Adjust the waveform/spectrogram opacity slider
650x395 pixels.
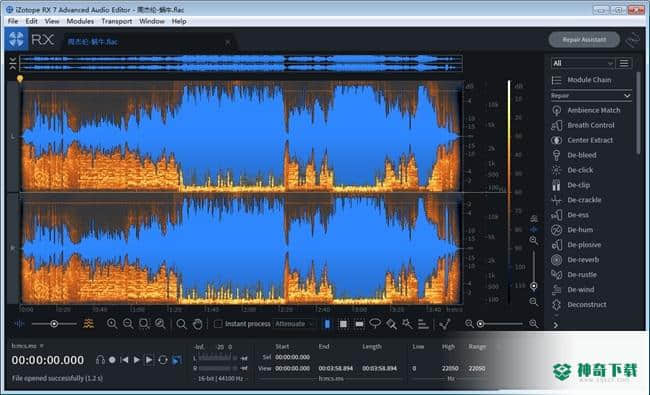click(54, 324)
